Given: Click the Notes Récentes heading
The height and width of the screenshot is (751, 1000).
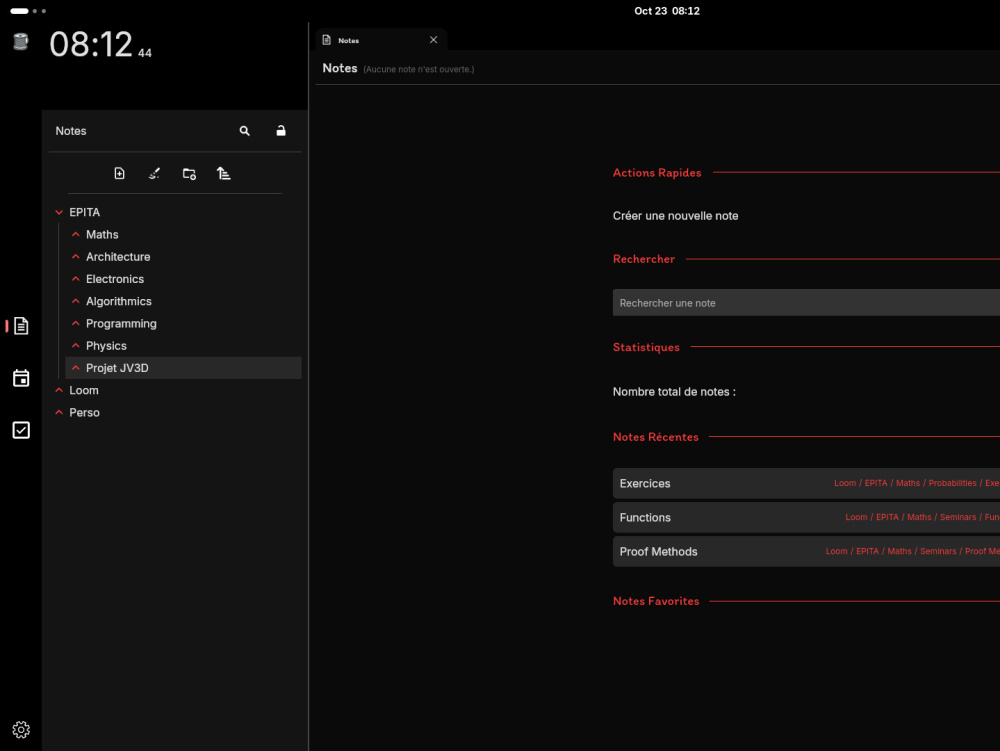Looking at the screenshot, I should point(656,437).
